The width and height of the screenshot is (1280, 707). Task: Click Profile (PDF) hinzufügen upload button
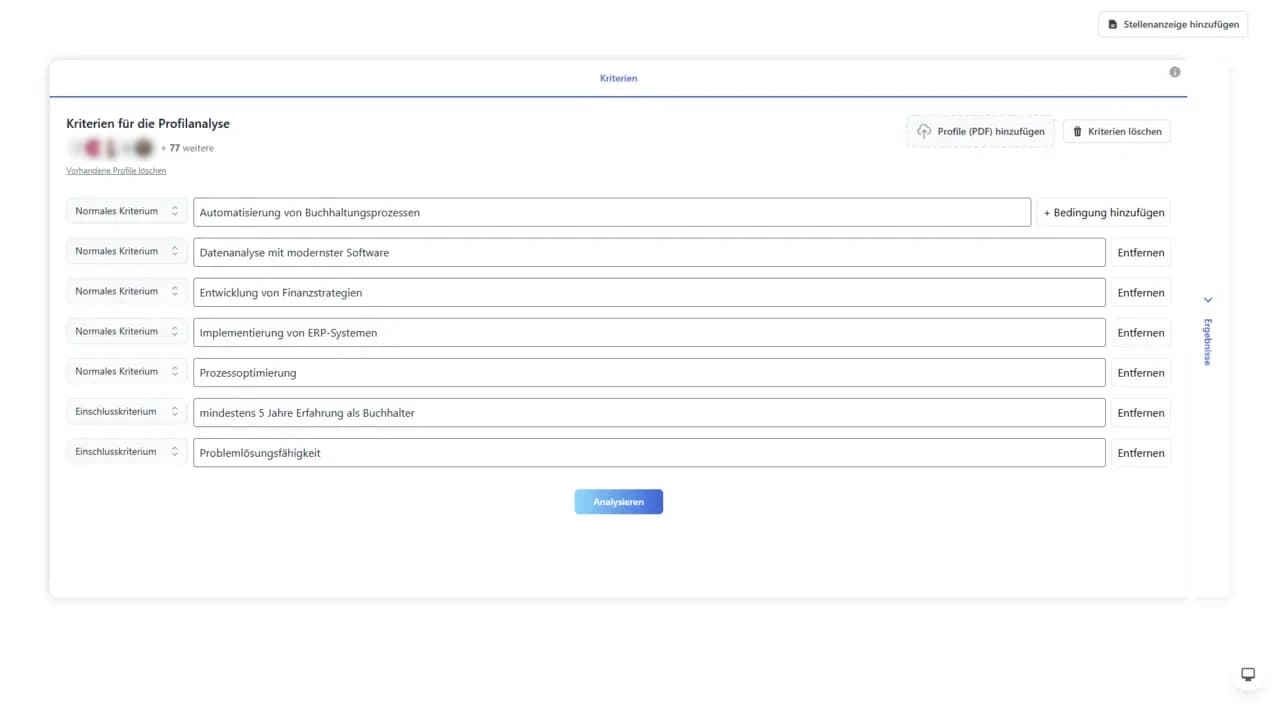click(980, 131)
